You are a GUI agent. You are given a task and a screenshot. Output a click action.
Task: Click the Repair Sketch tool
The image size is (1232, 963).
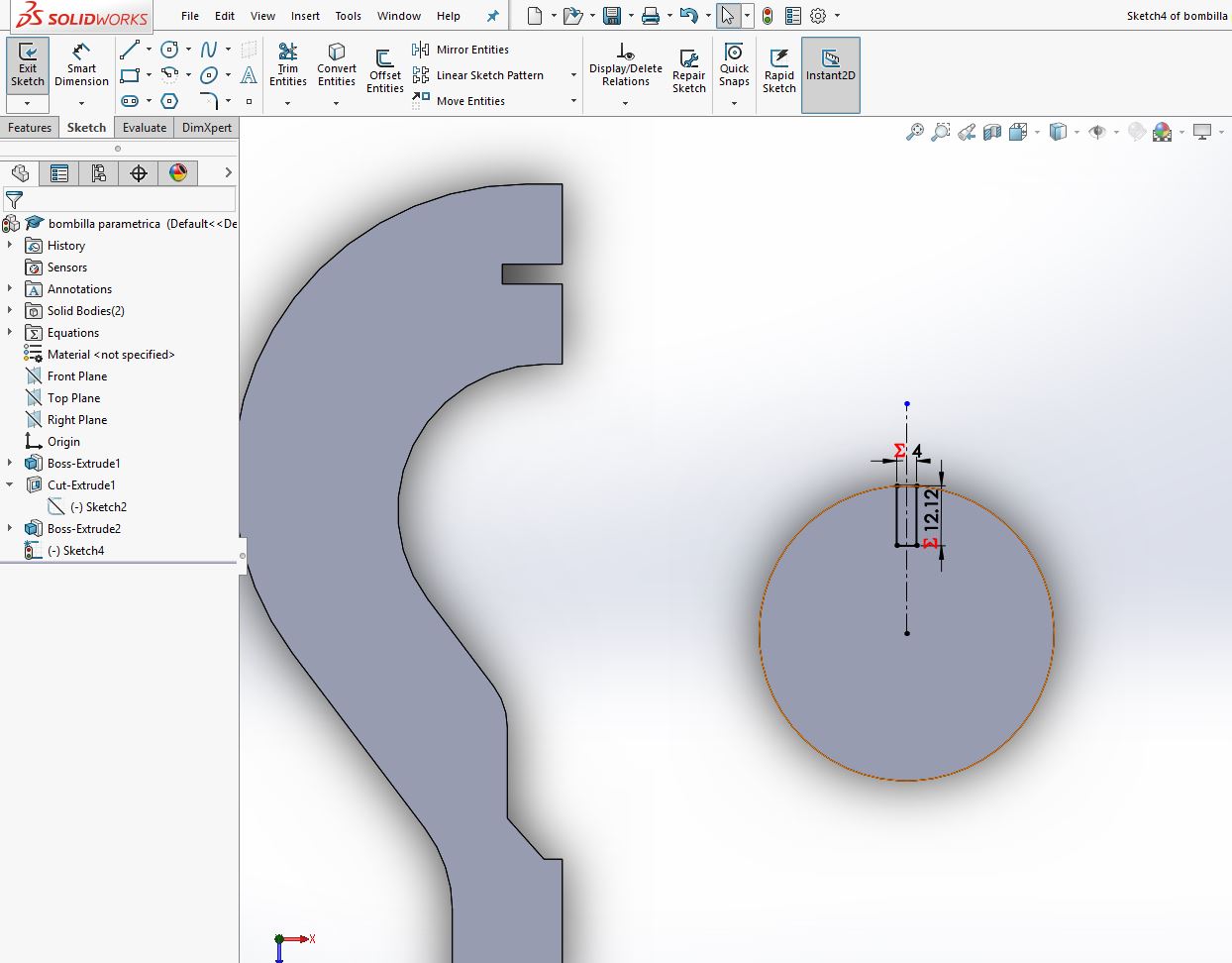click(688, 71)
